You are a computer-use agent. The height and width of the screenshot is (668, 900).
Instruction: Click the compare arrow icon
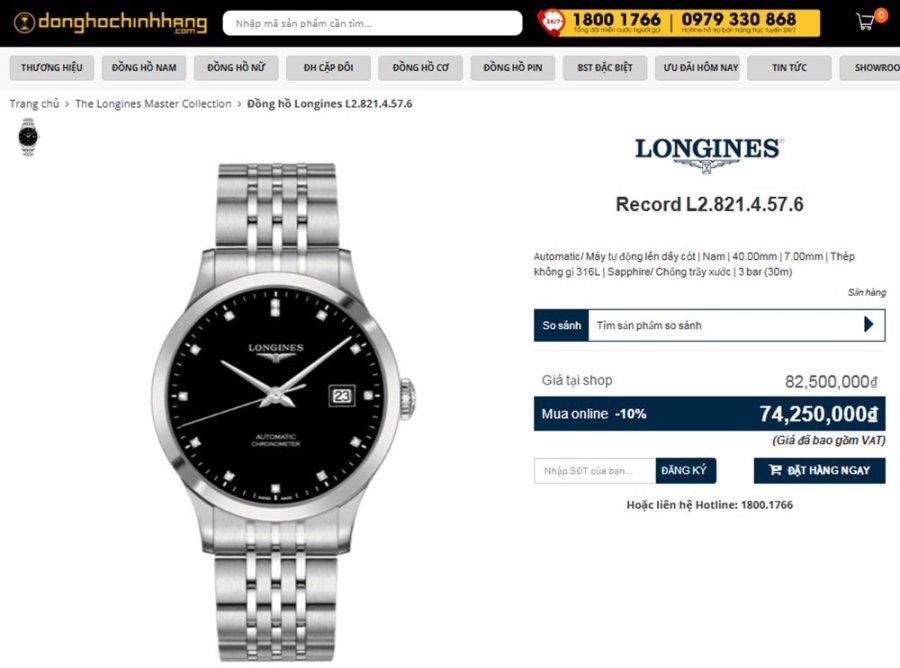868,325
